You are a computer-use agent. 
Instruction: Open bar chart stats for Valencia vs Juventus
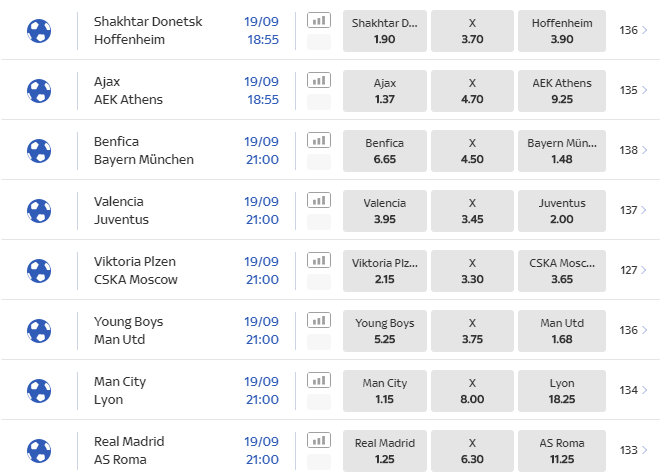318,200
